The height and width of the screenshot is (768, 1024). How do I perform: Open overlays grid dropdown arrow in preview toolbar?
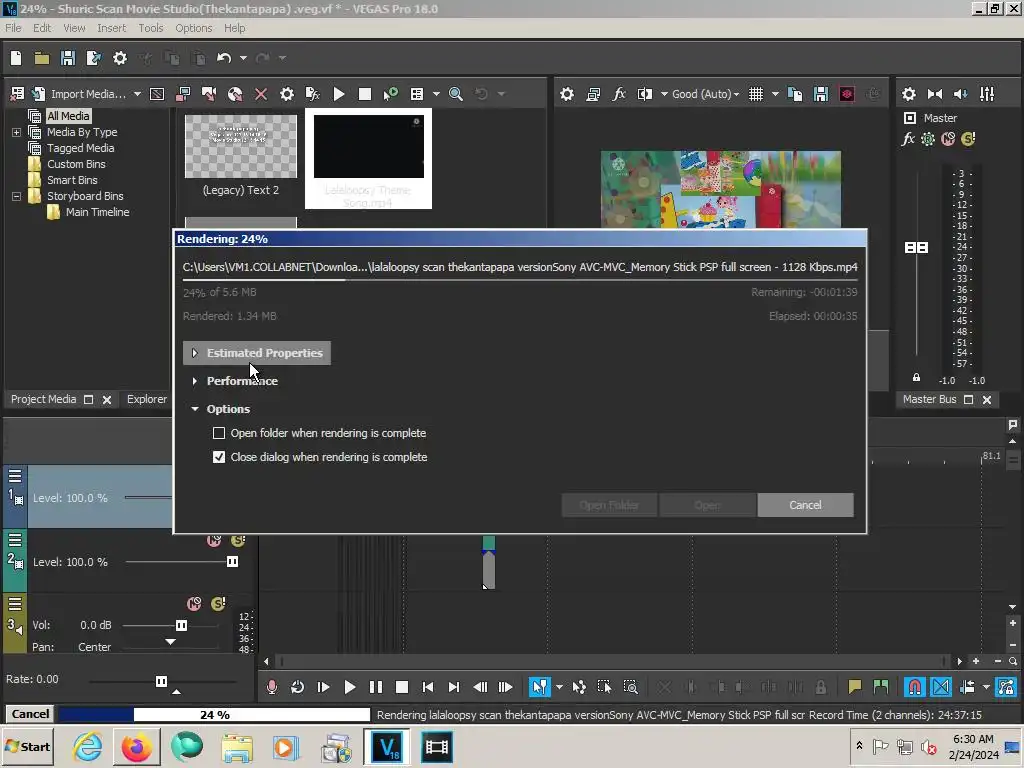point(775,94)
